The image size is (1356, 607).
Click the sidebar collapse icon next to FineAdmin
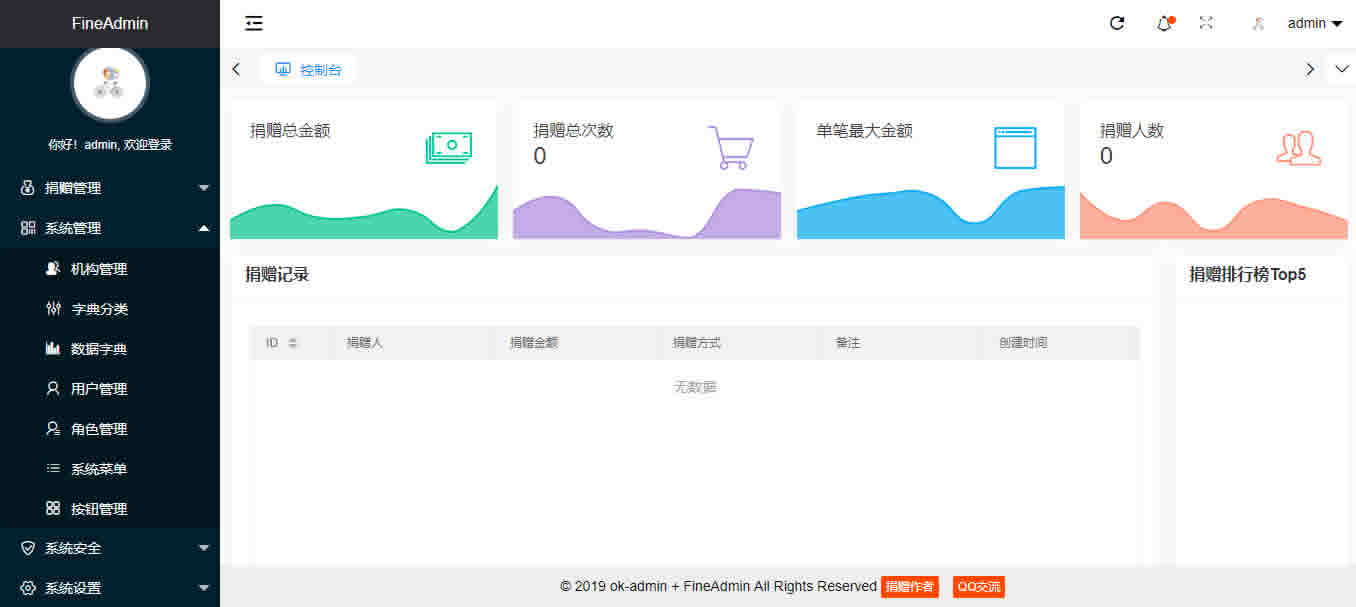coord(254,23)
